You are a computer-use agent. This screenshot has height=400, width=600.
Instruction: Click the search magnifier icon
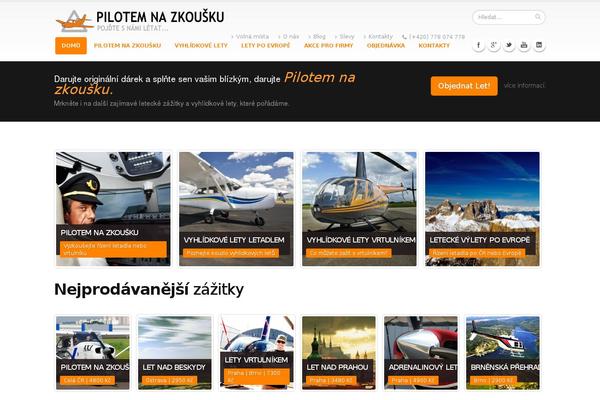tap(538, 17)
